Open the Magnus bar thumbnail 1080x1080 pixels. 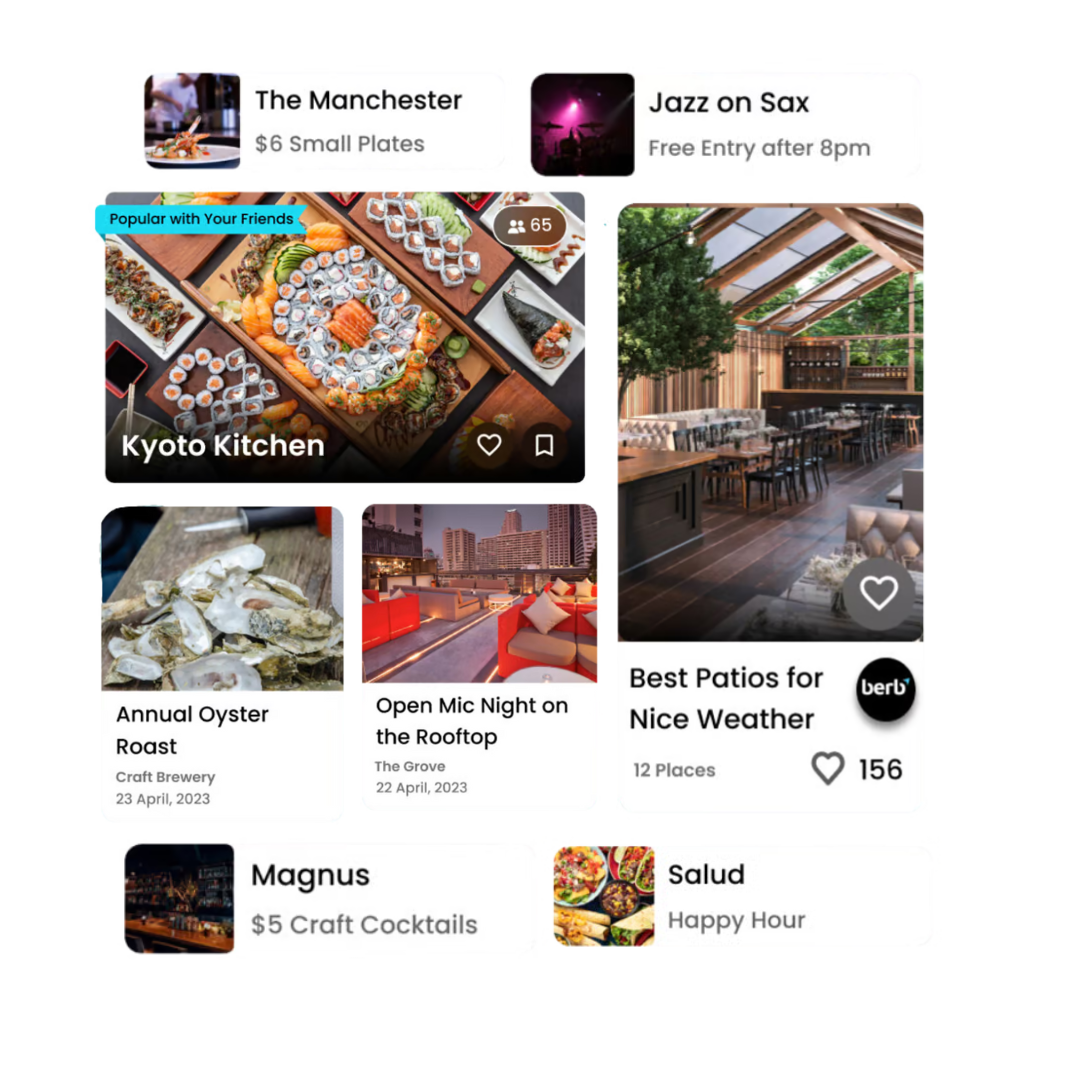pos(179,898)
